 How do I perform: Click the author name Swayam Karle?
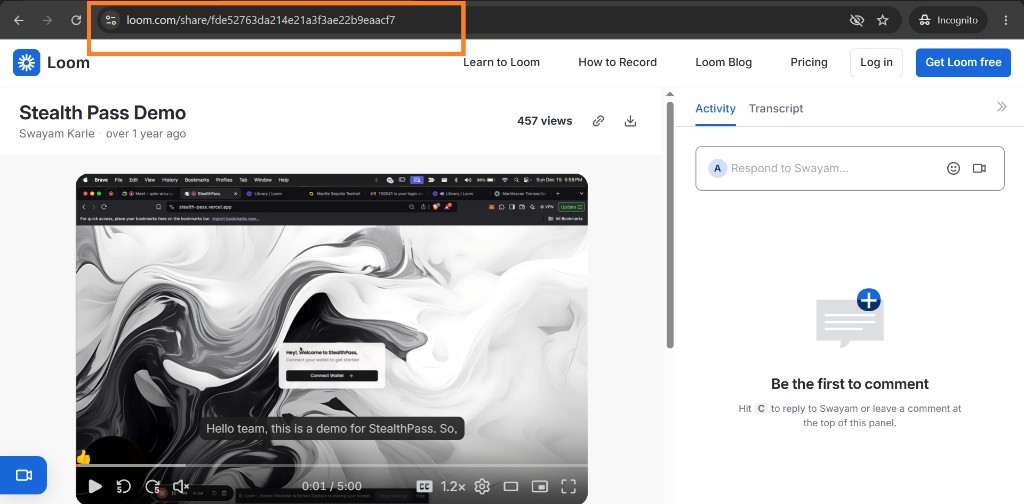pyautogui.click(x=57, y=134)
